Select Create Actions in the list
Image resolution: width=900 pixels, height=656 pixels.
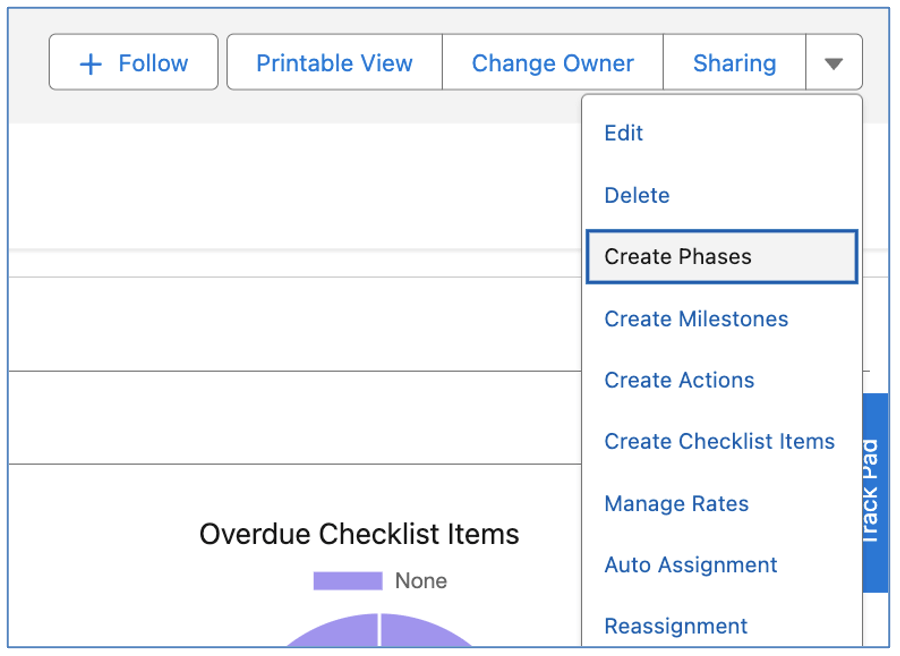(679, 380)
